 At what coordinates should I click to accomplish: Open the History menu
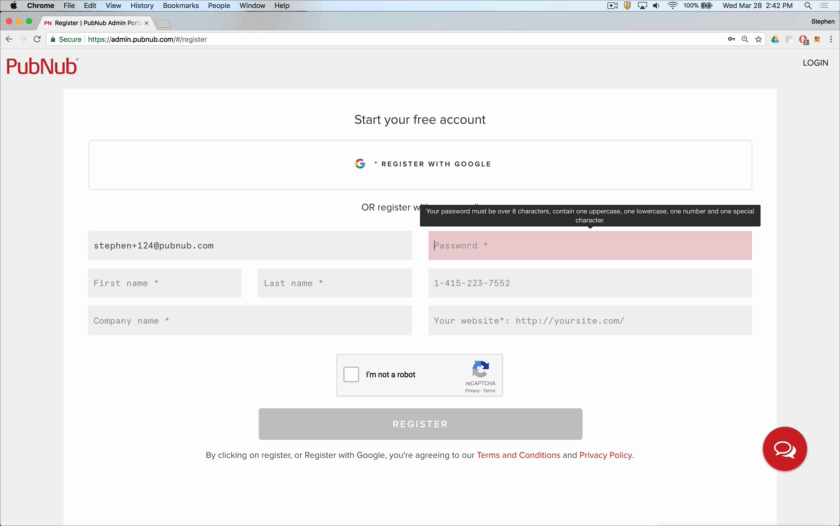[x=142, y=5]
